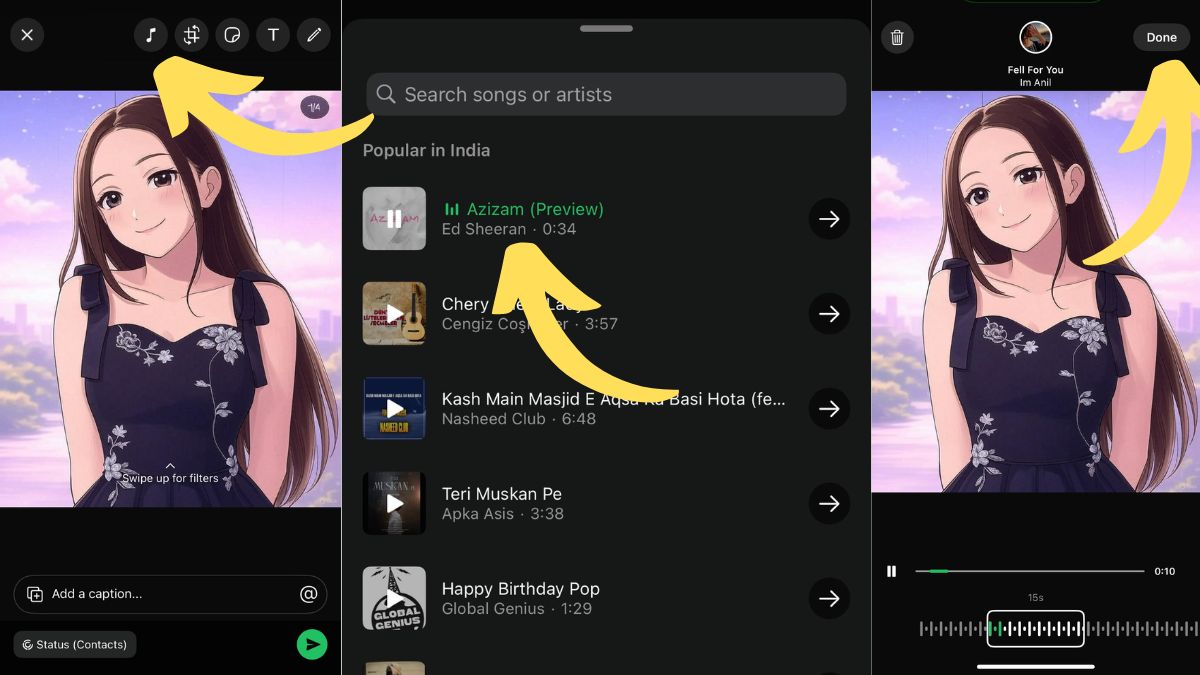This screenshot has height=675, width=1200.
Task: Choose Happy Birthday Pop arrow button
Action: (829, 599)
